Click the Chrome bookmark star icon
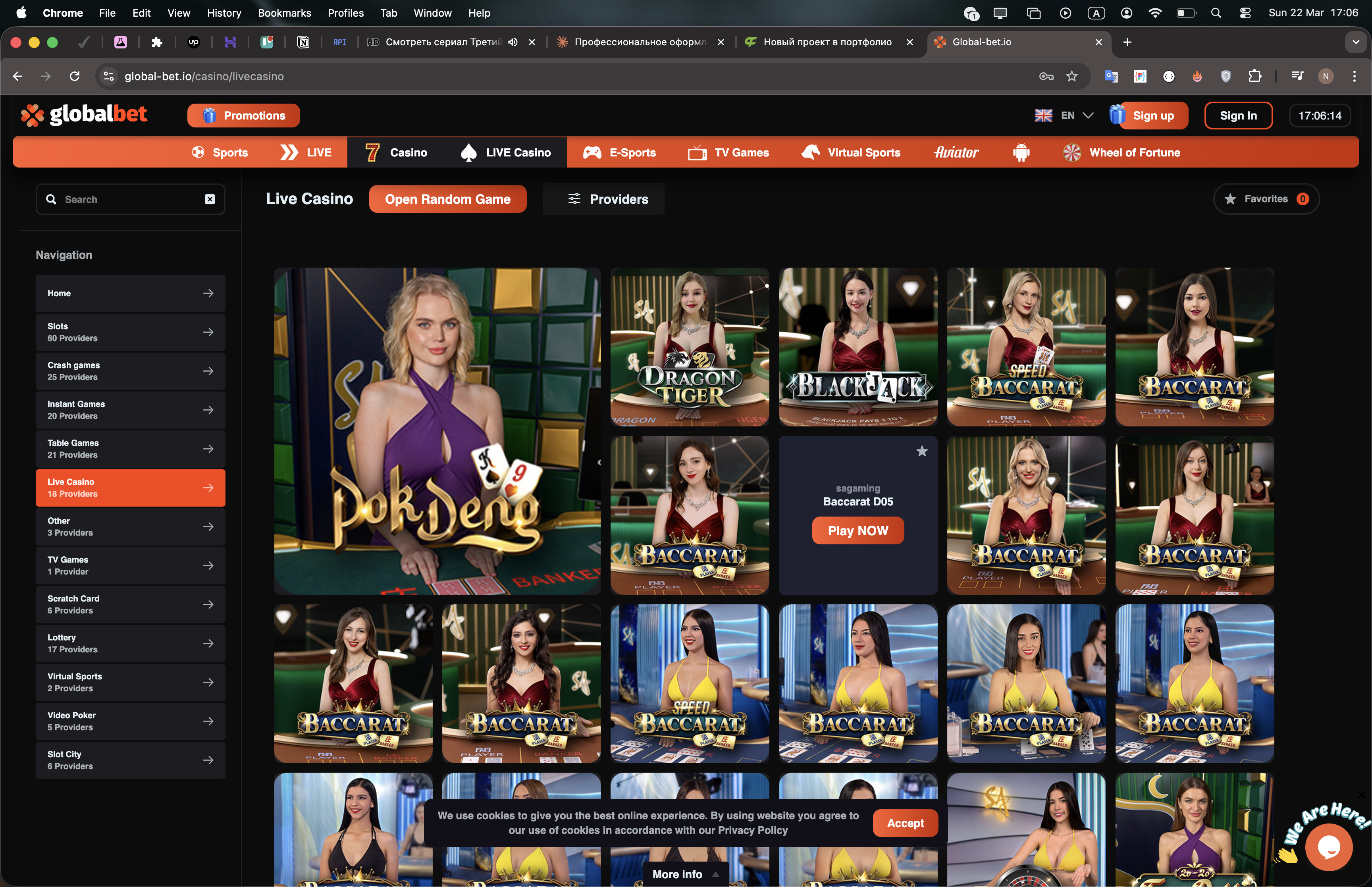The image size is (1372, 887). [x=1071, y=76]
